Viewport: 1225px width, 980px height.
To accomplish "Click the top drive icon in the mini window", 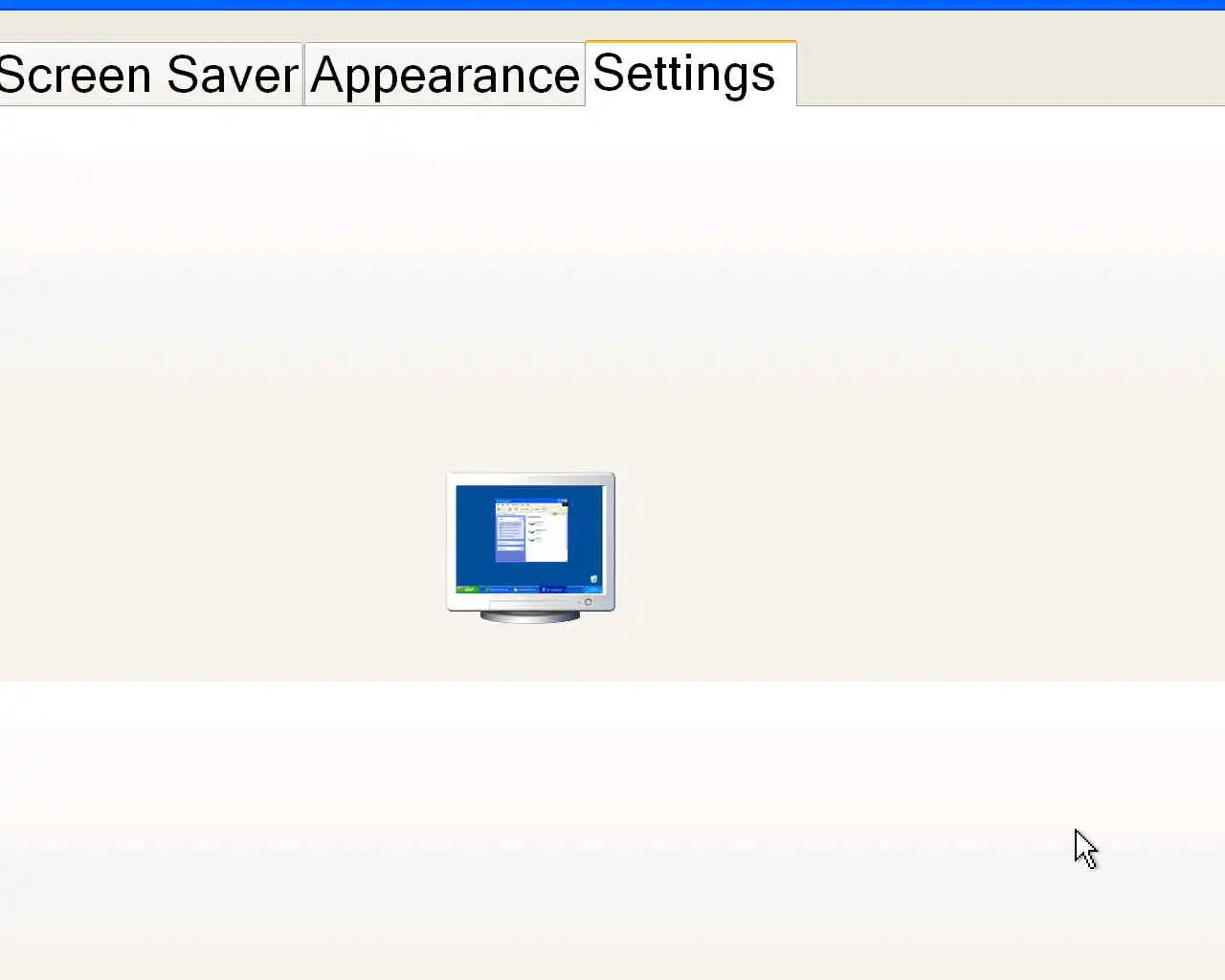I will pos(531,523).
